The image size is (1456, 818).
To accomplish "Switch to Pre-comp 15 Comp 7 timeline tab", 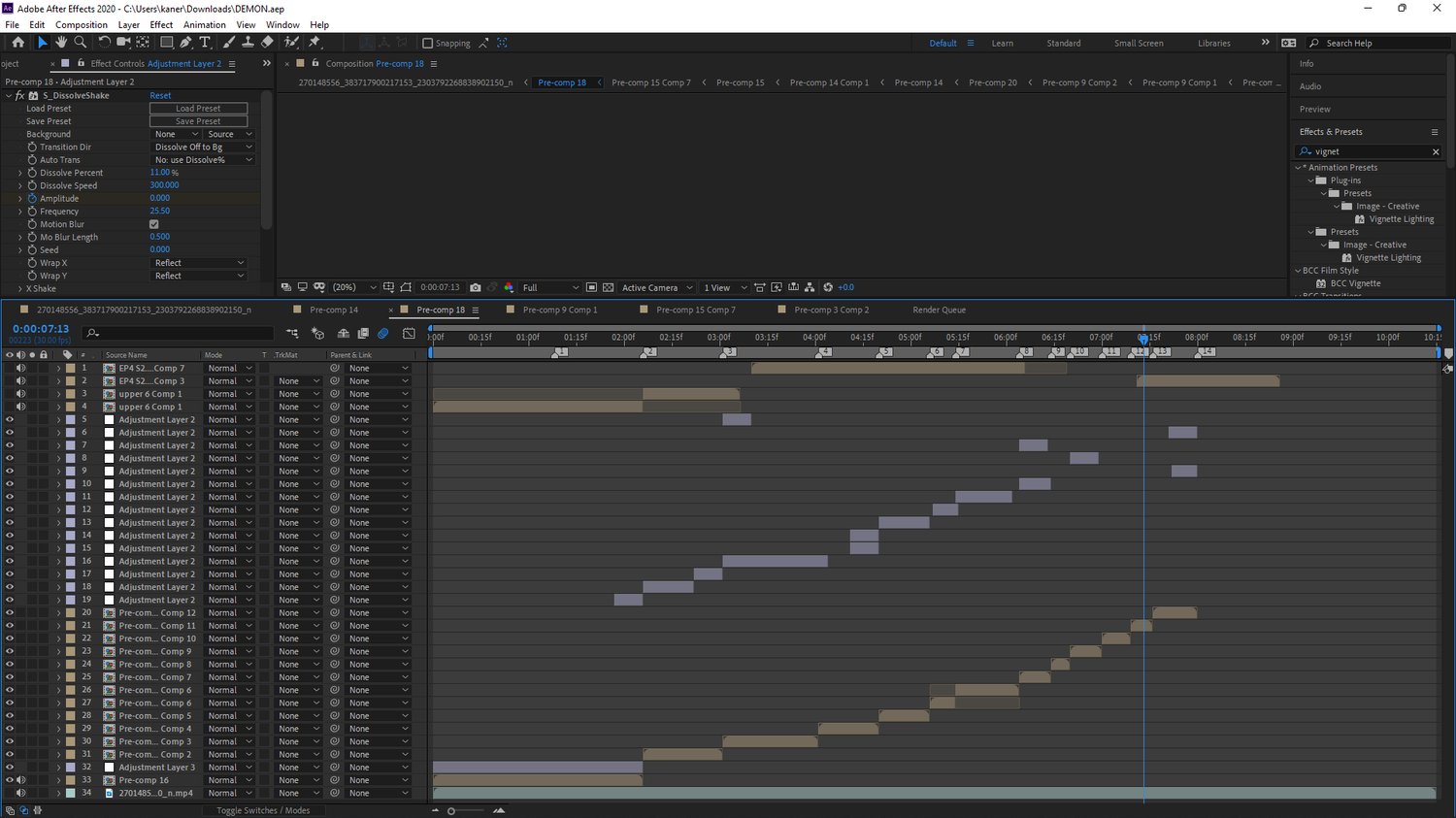I will click(696, 311).
